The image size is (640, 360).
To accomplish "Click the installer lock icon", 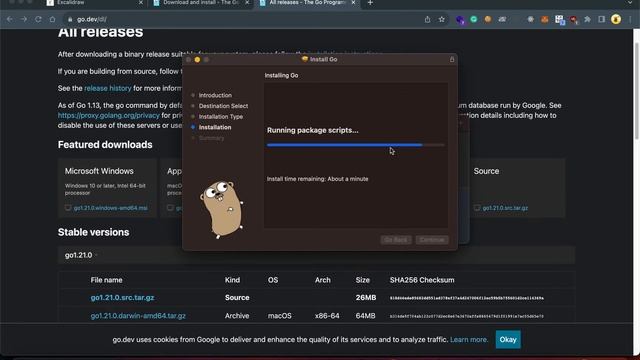I will 452,60.
